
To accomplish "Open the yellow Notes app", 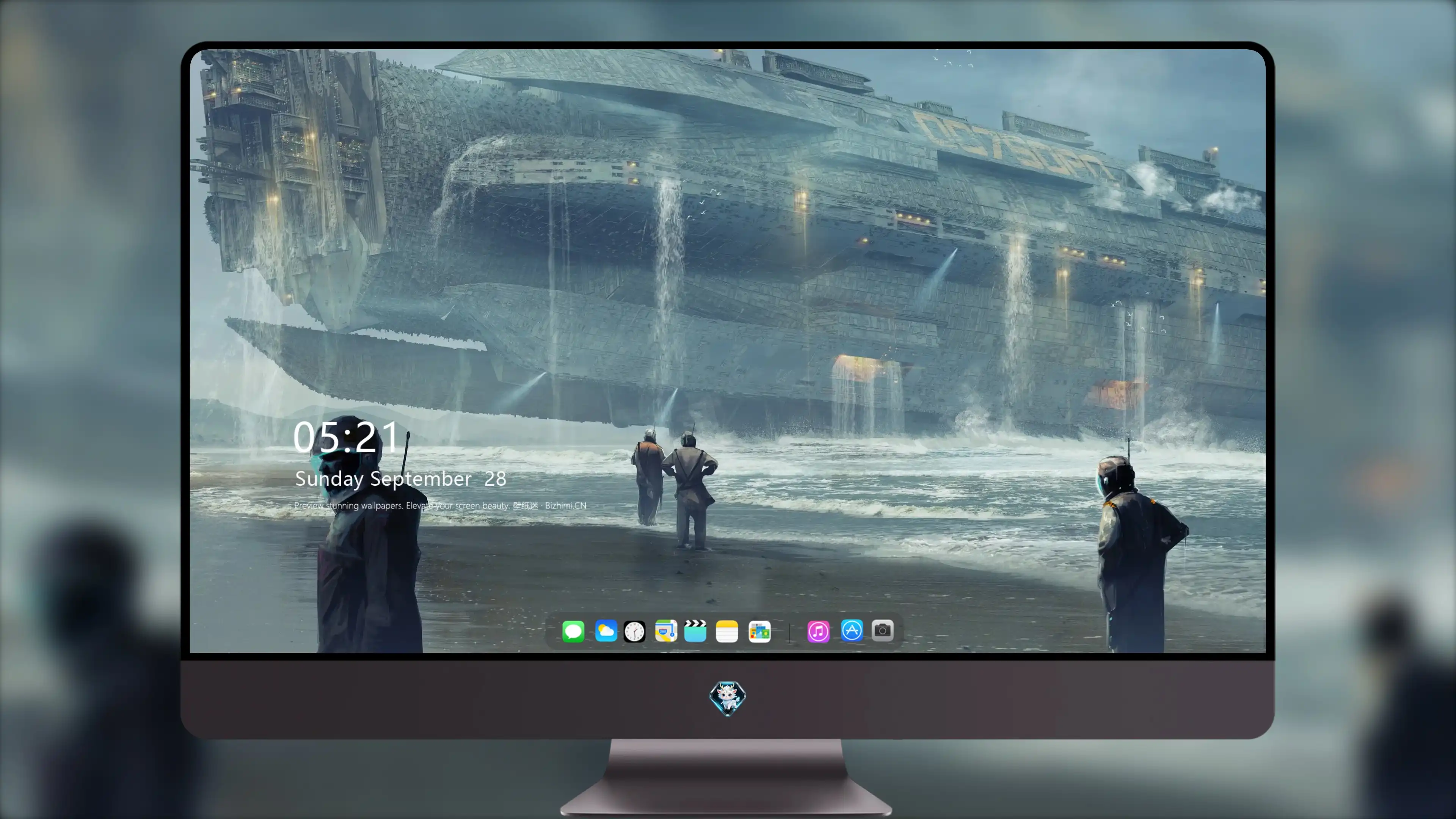I will (x=727, y=631).
